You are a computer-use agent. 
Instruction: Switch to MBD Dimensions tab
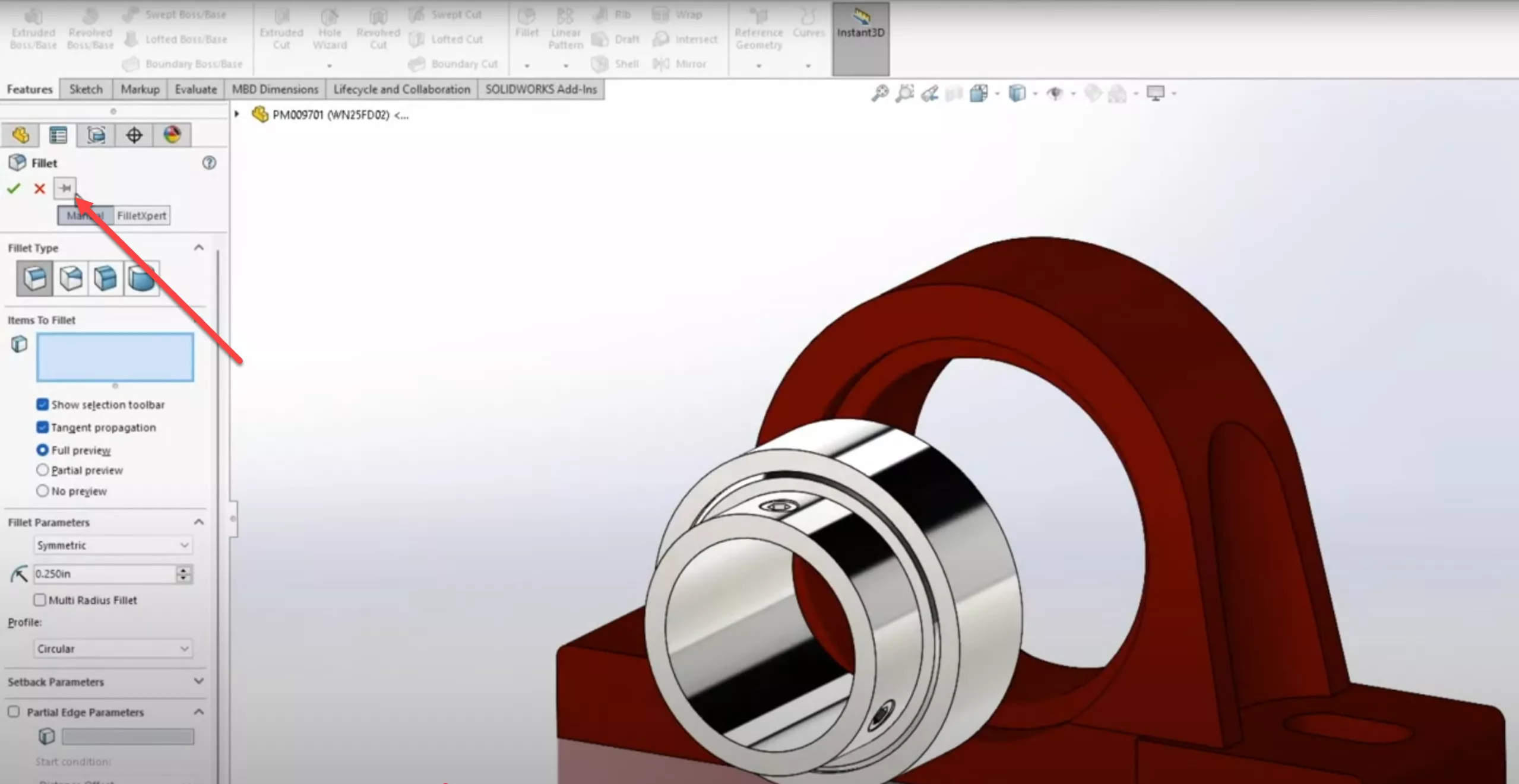click(275, 89)
